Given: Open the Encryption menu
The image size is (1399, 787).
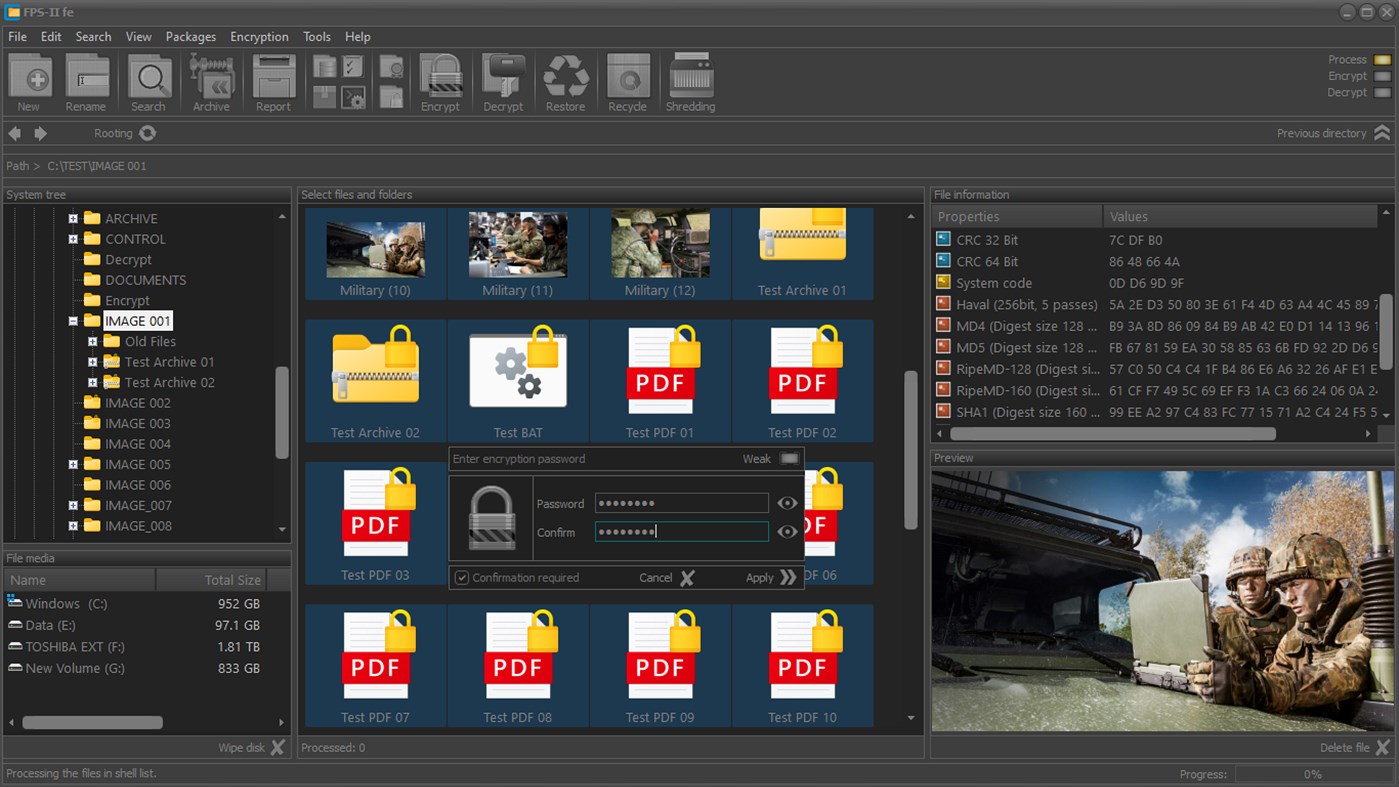Looking at the screenshot, I should point(259,36).
